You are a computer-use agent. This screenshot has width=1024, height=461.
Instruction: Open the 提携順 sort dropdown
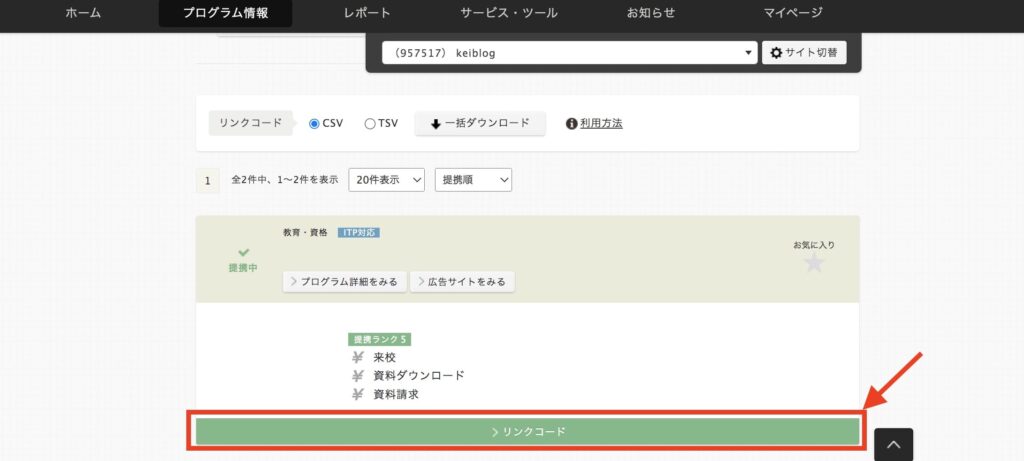[473, 180]
